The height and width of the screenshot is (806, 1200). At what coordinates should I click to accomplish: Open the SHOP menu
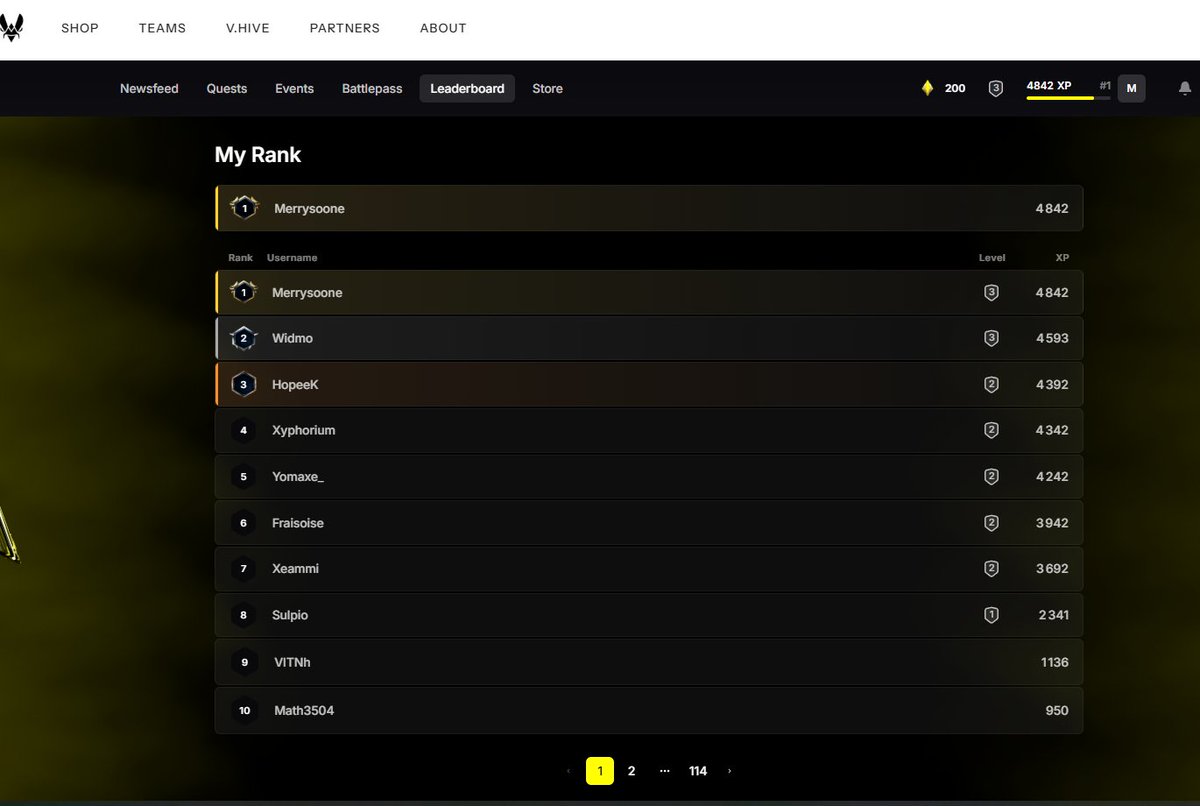[x=80, y=28]
